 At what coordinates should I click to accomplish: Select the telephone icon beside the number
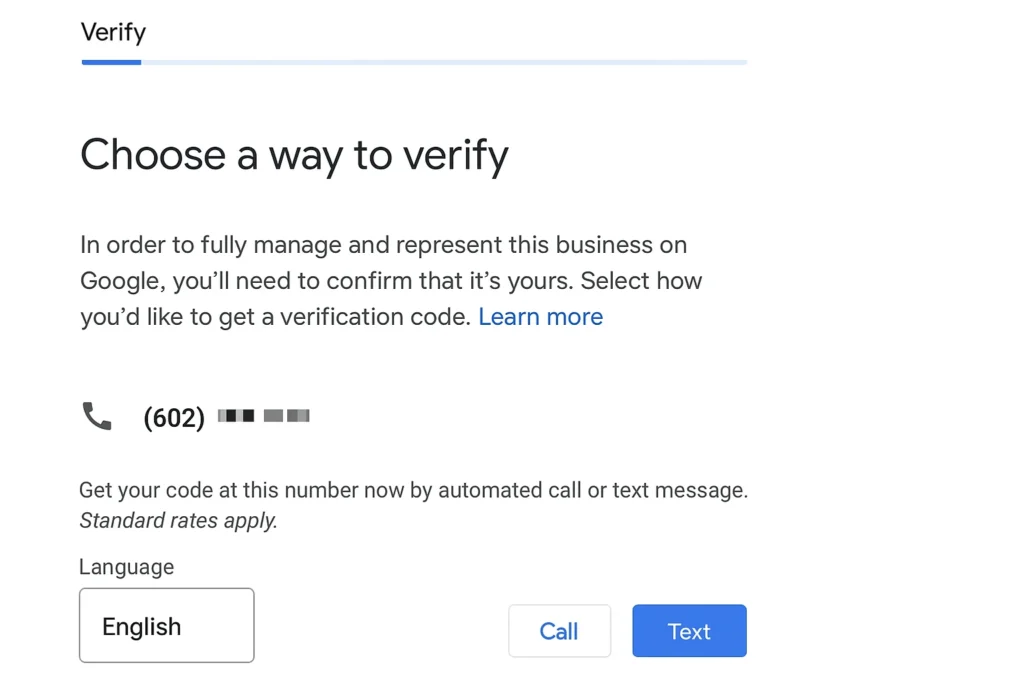point(95,416)
